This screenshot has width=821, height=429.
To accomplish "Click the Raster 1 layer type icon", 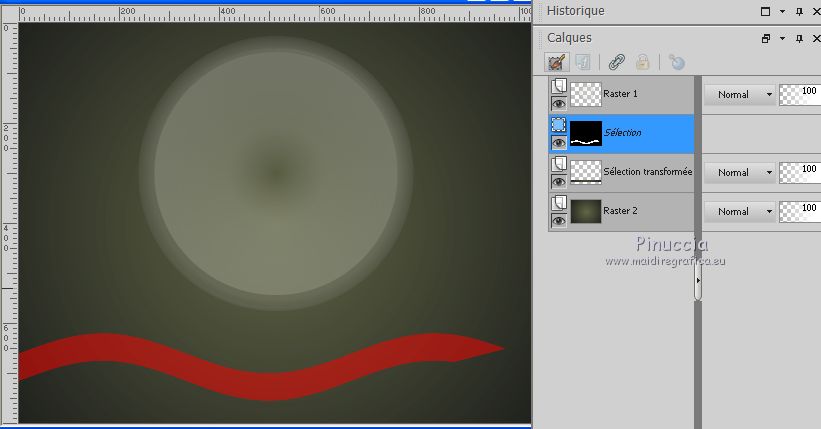I will [x=559, y=85].
